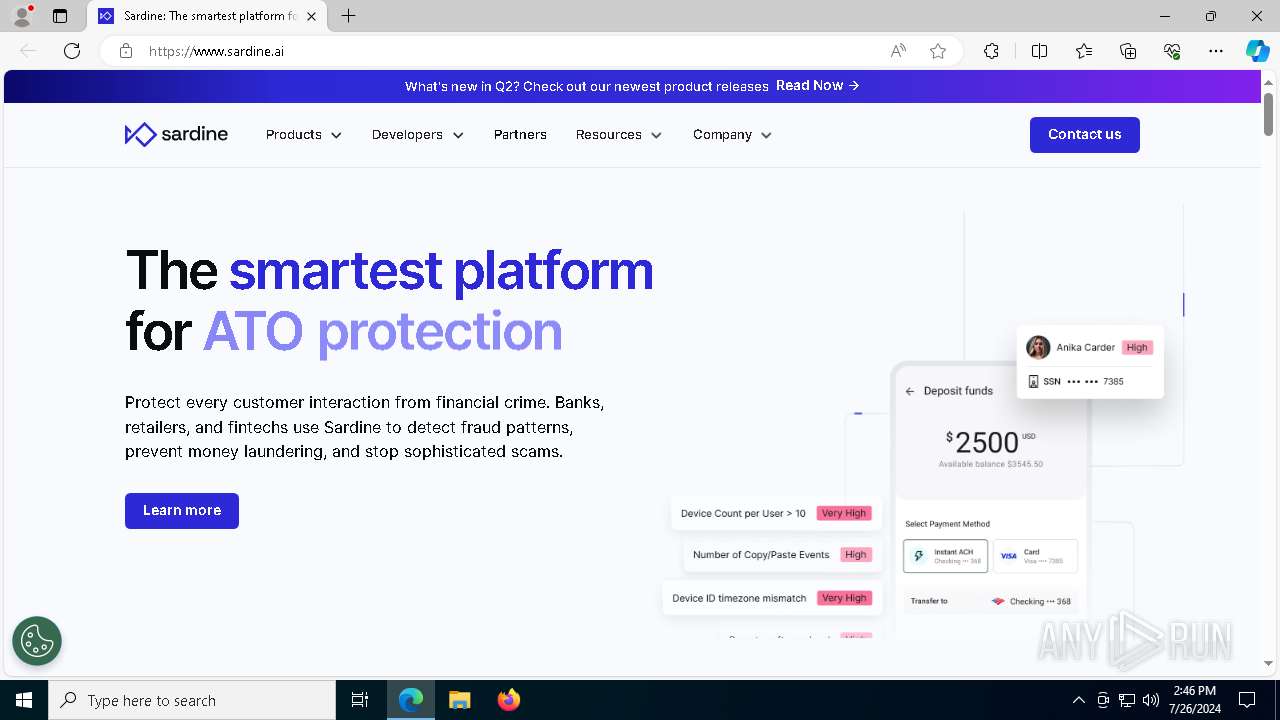Open a new browser tab
1280x720 pixels.
pyautogui.click(x=348, y=16)
